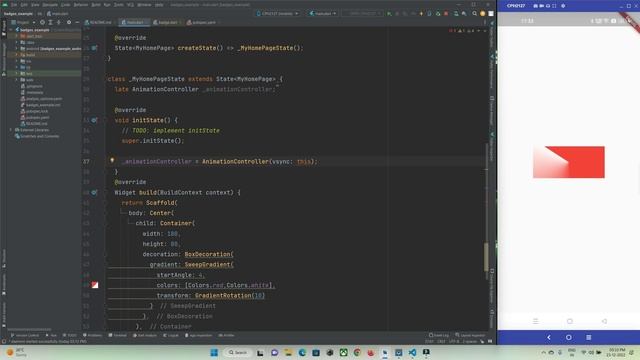
Task: Expand the android folder in project tree
Action: 16,49
